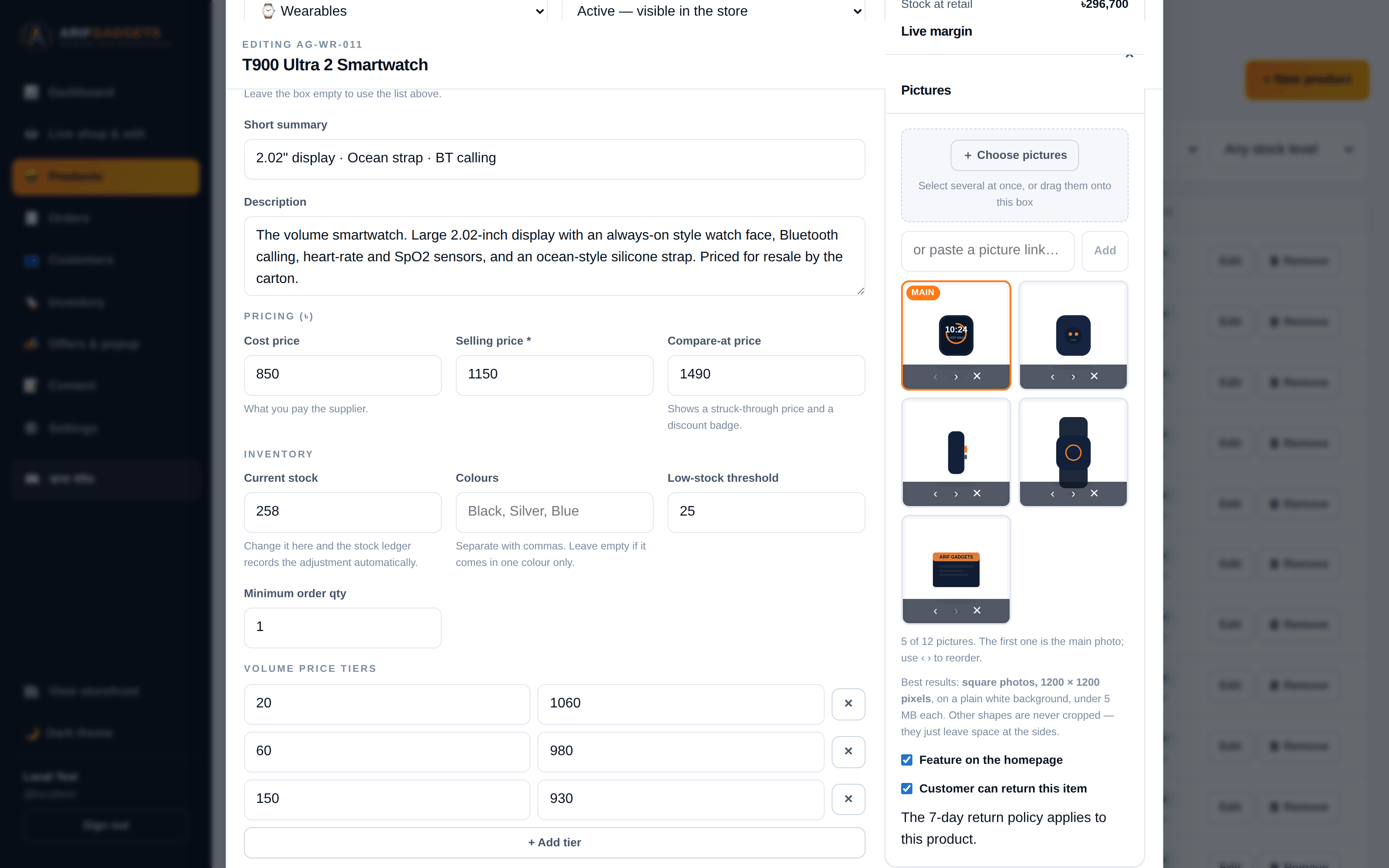Click the EDITING AG-WR-011 label

(302, 44)
